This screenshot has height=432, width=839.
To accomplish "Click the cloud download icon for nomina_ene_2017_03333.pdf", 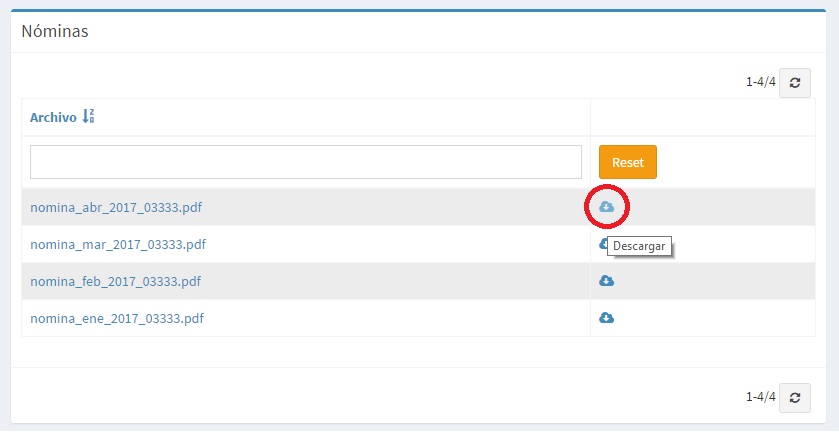I will [x=606, y=318].
